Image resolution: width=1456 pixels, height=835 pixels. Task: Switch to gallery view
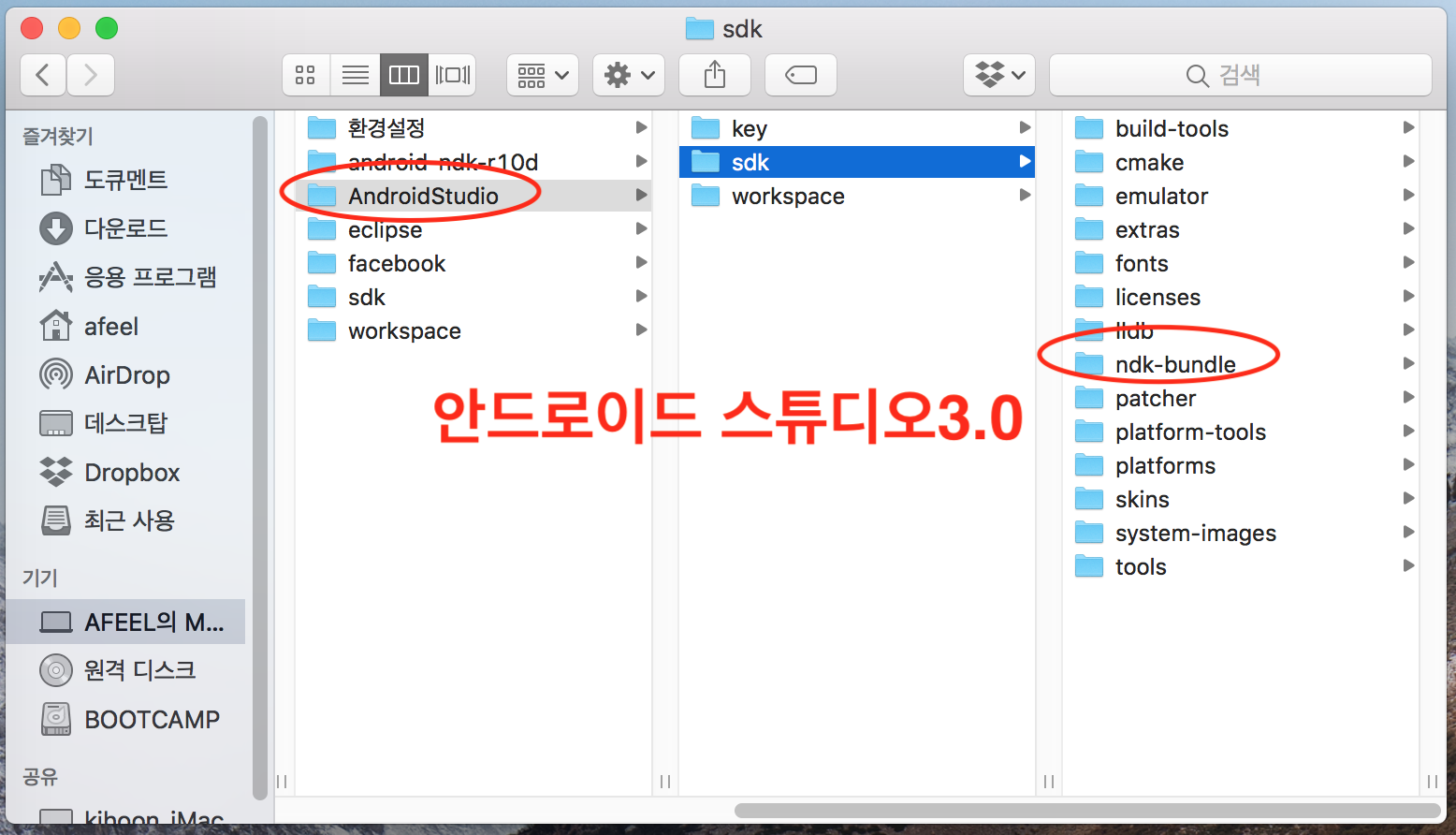tap(453, 75)
